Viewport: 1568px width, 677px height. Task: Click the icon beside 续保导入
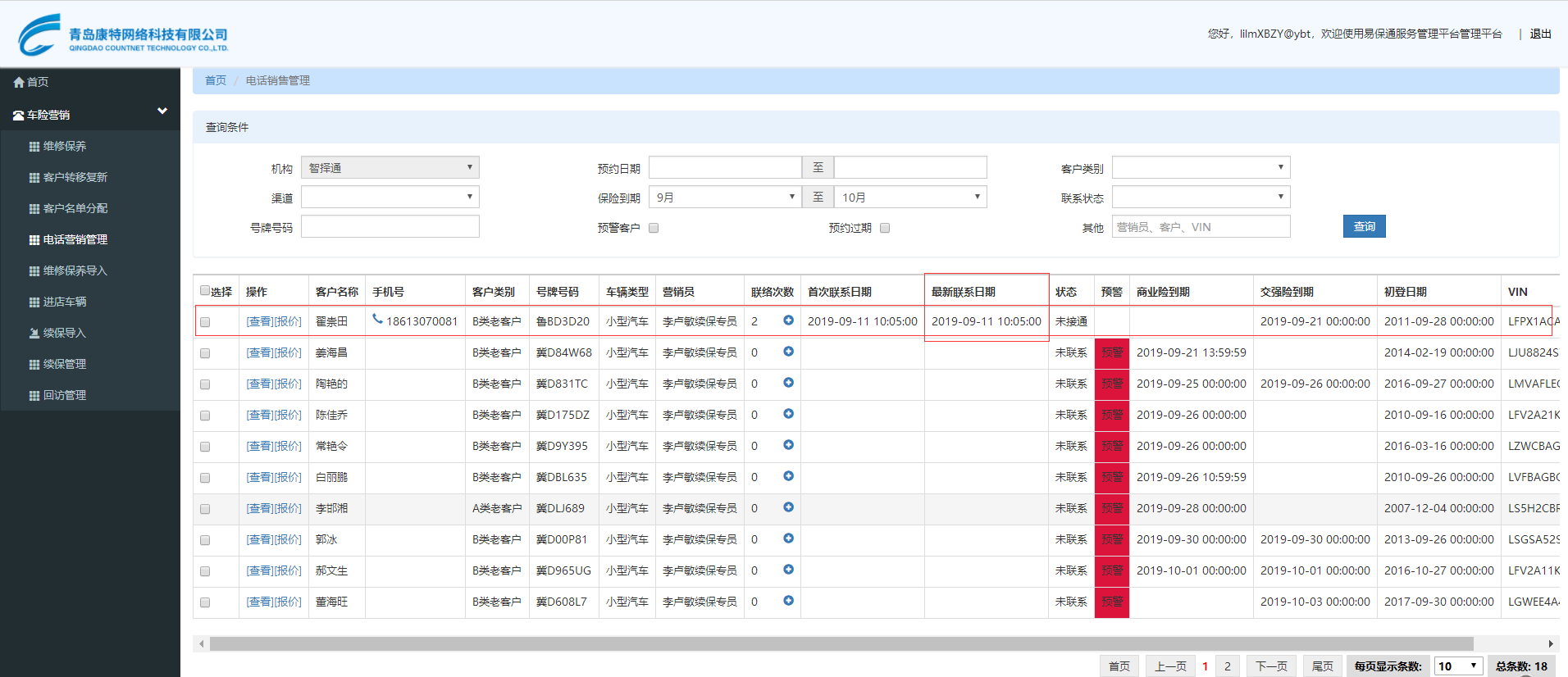(34, 334)
